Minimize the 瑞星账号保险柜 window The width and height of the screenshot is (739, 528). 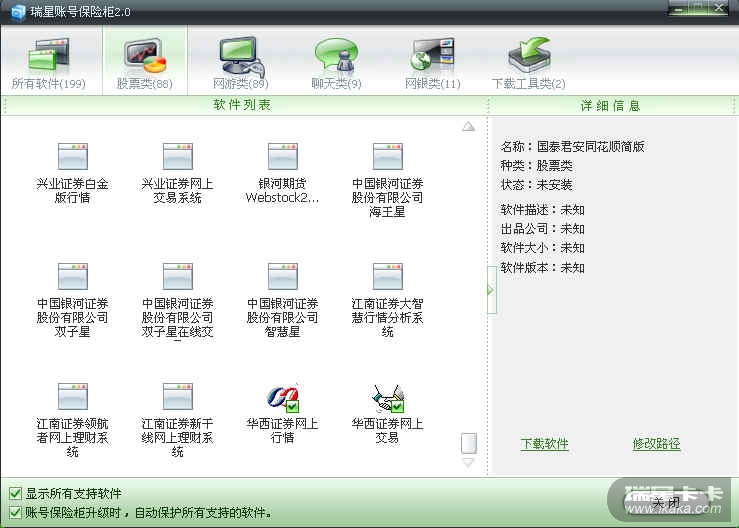[679, 8]
